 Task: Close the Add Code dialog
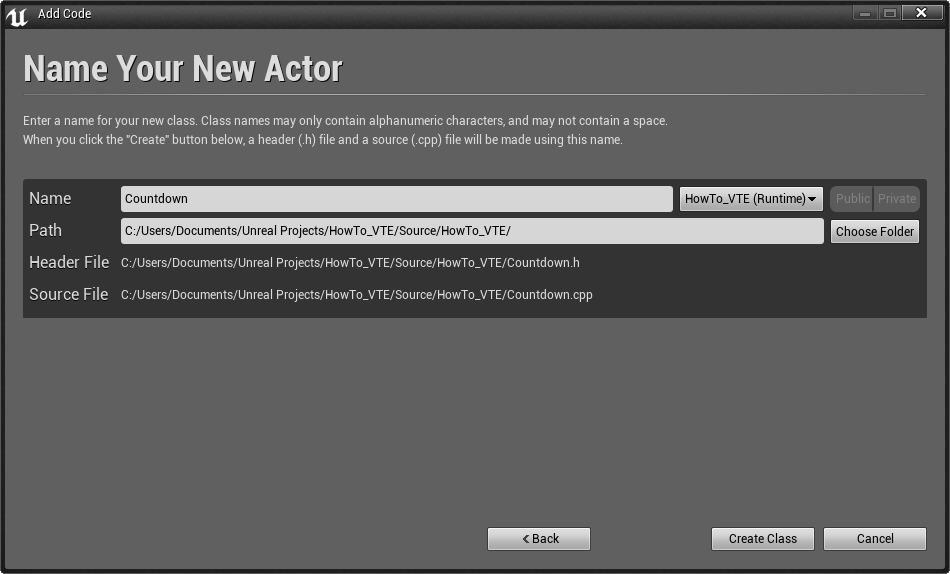coord(922,13)
